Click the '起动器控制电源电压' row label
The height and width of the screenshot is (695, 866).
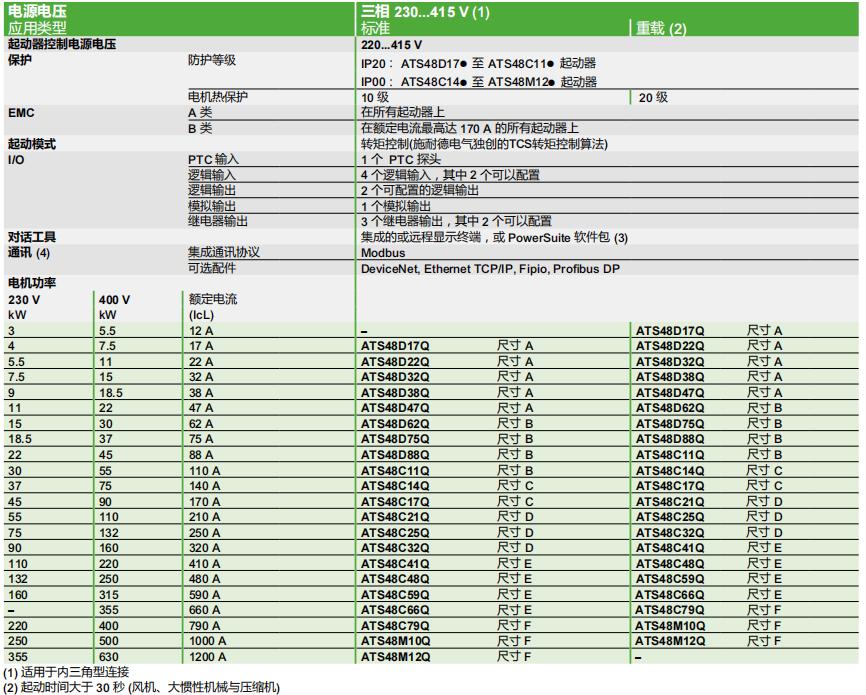pyautogui.click(x=62, y=44)
